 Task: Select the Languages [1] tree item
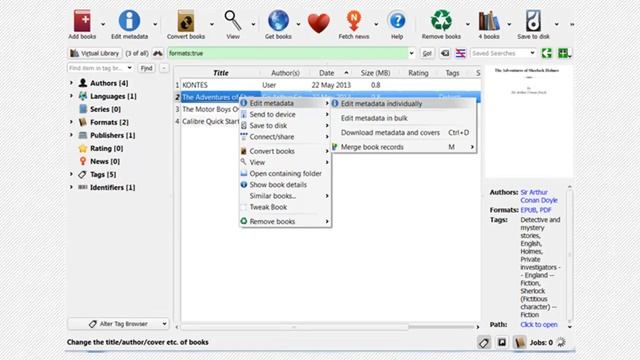pyautogui.click(x=113, y=96)
